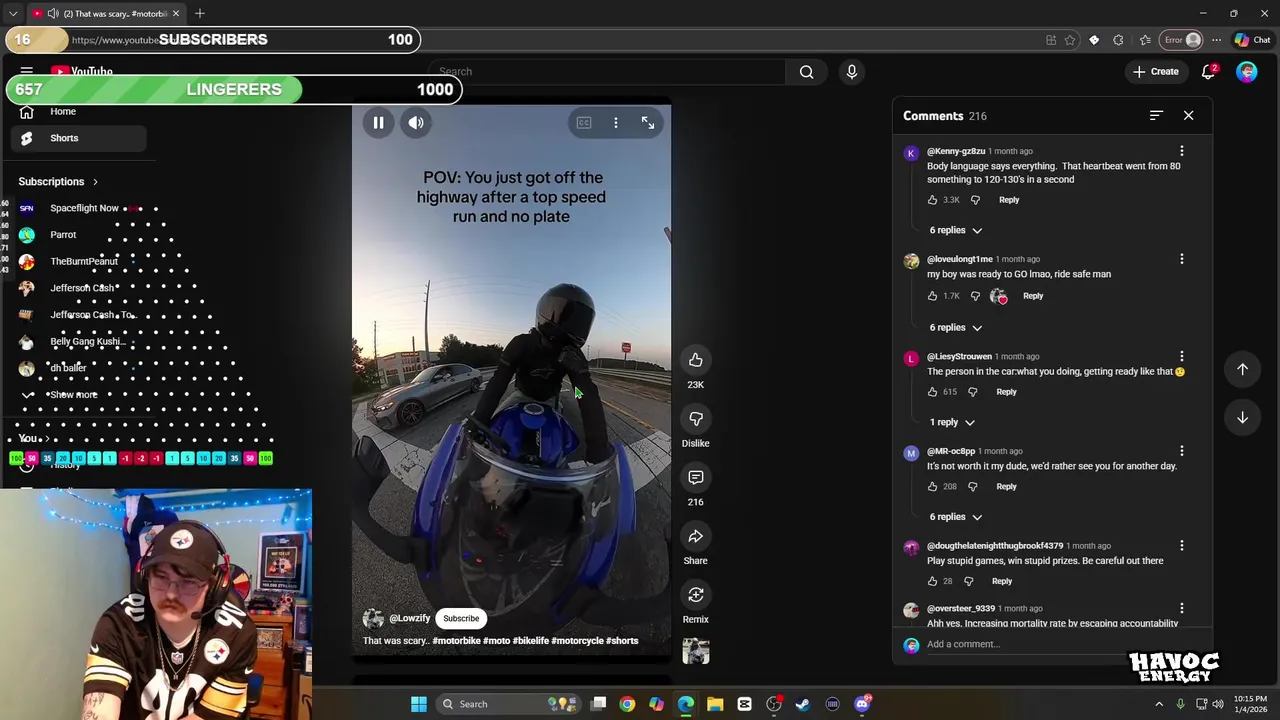Dislike @LiesyStrouwen's comment
1280x720 pixels.
coord(972,392)
